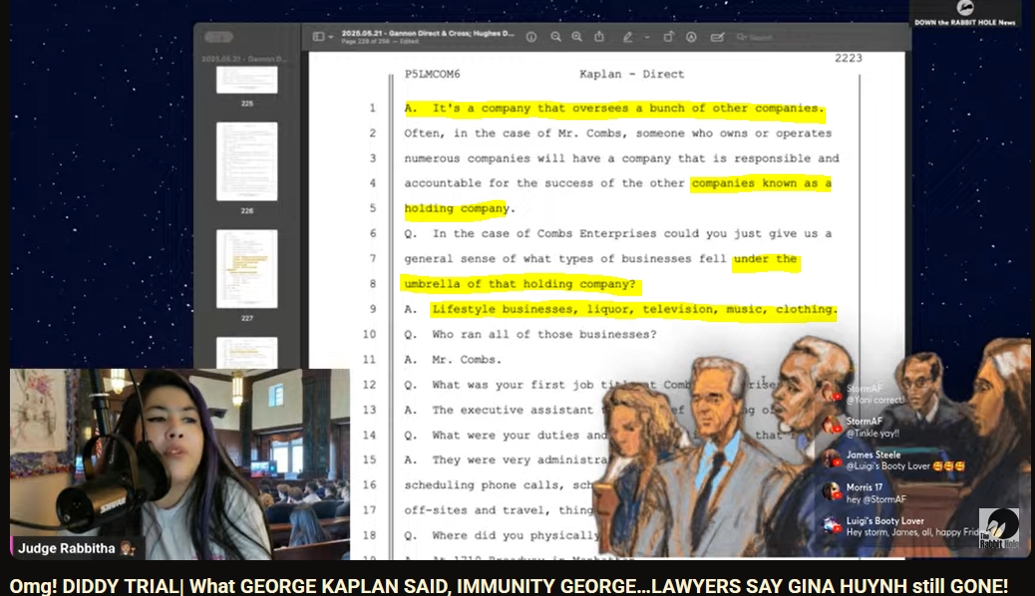Zoom out of the PDF page
The width and height of the screenshot is (1035, 596).
point(556,37)
